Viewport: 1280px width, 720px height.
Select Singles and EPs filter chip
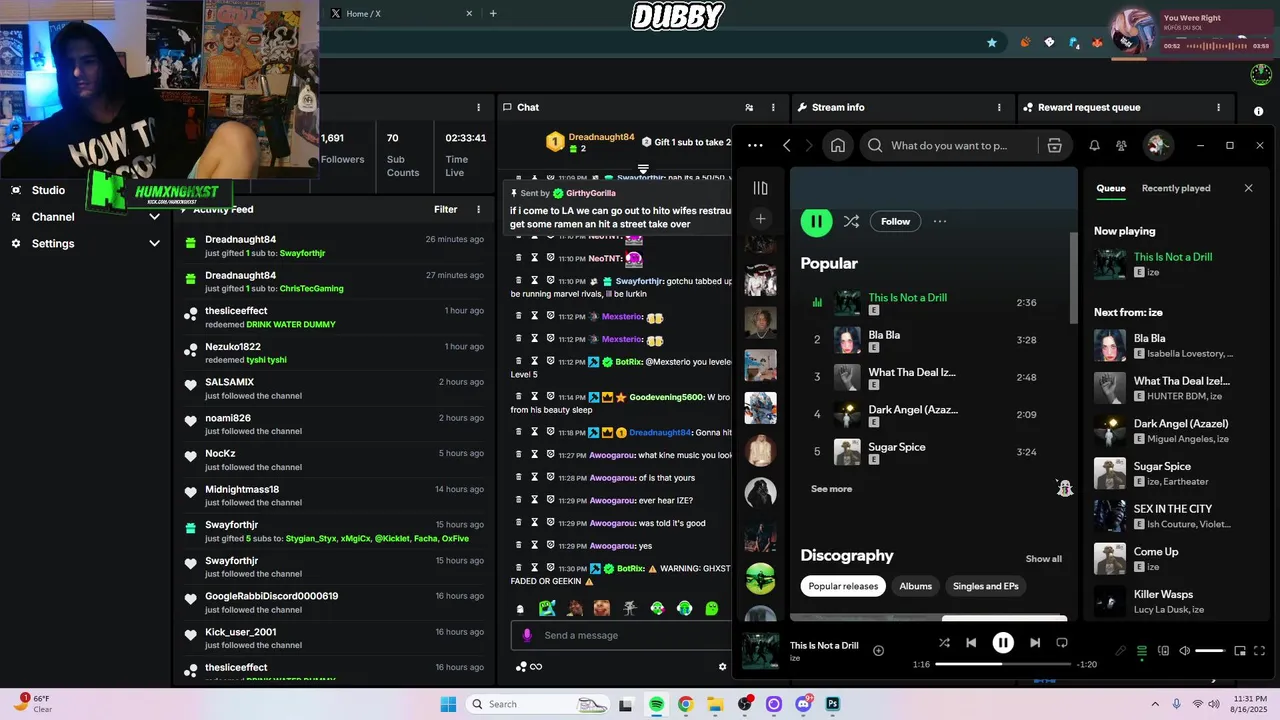(x=985, y=586)
